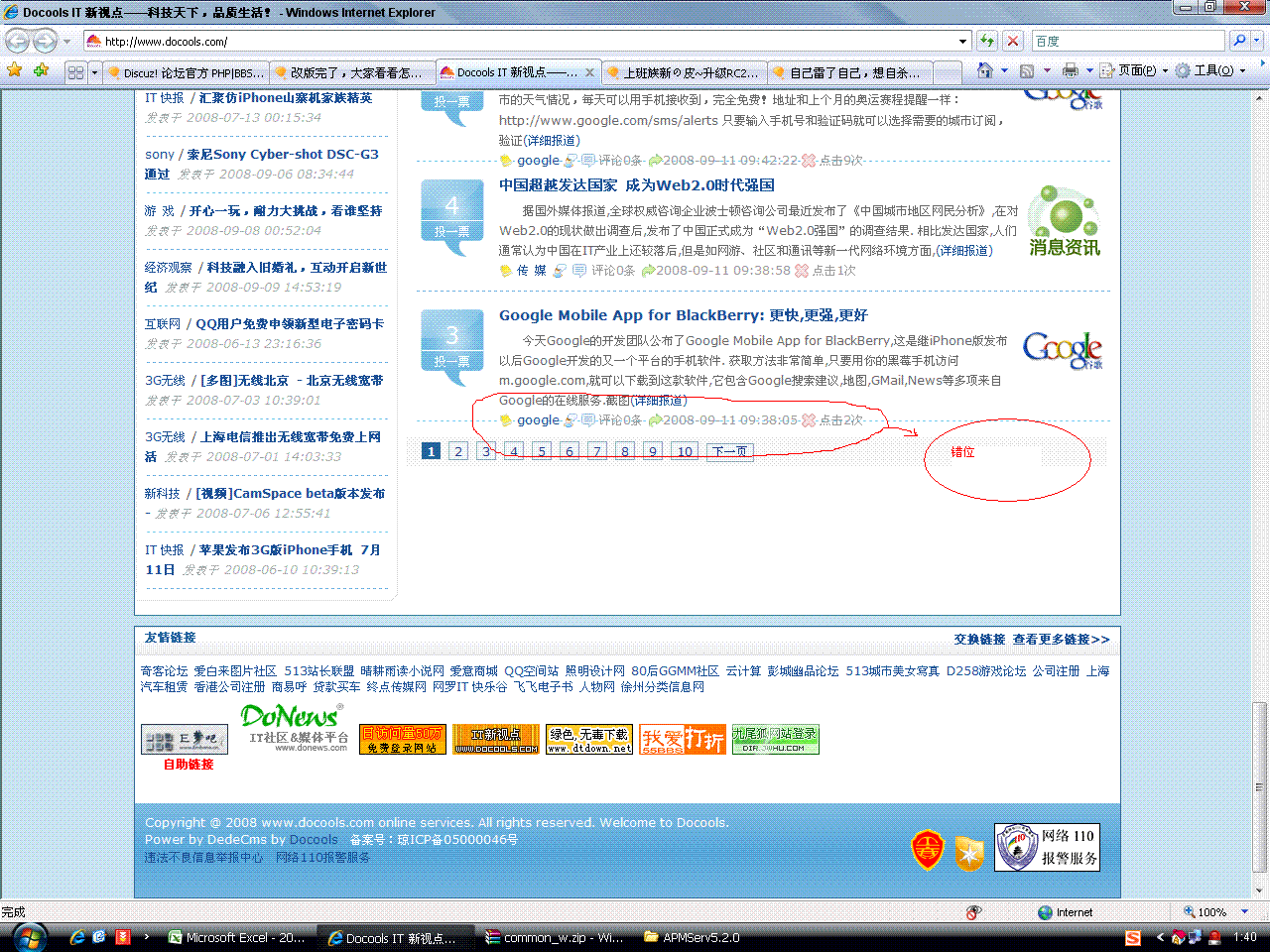The height and width of the screenshot is (952, 1270).
Task: Open the 网络110 报警服务 badge
Action: (x=1047, y=848)
